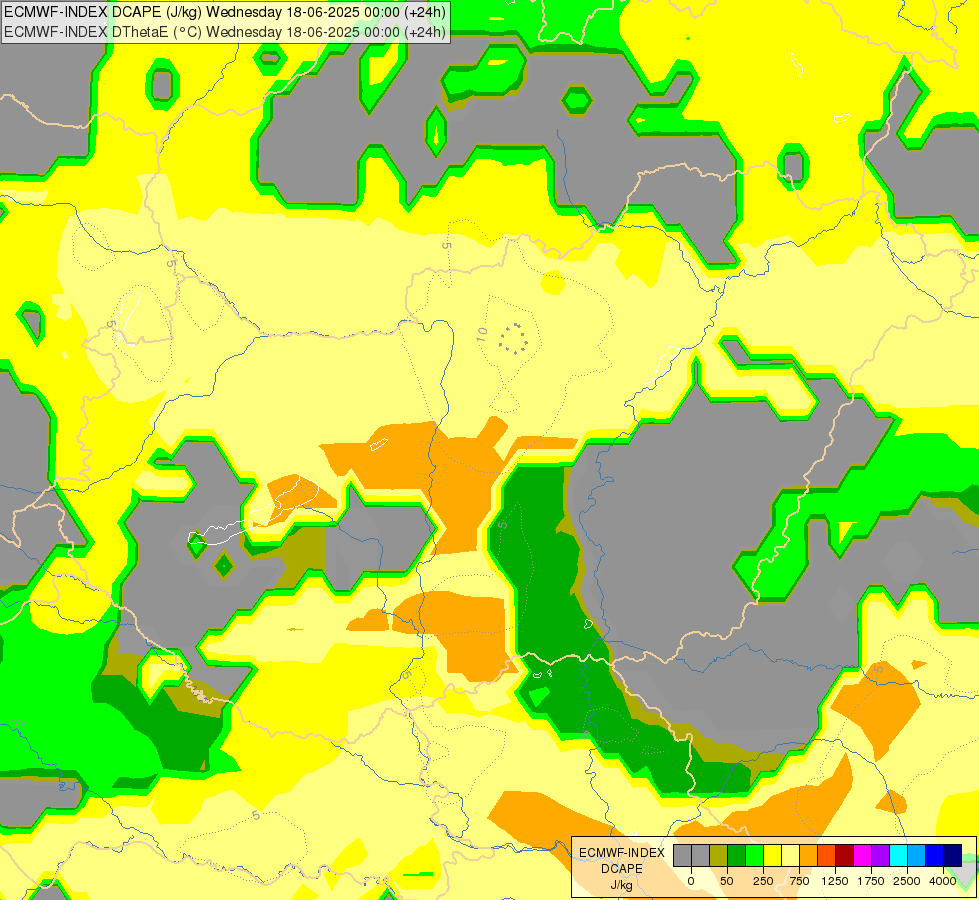Click the '1750' legend scale value
979x900 pixels.
click(871, 881)
